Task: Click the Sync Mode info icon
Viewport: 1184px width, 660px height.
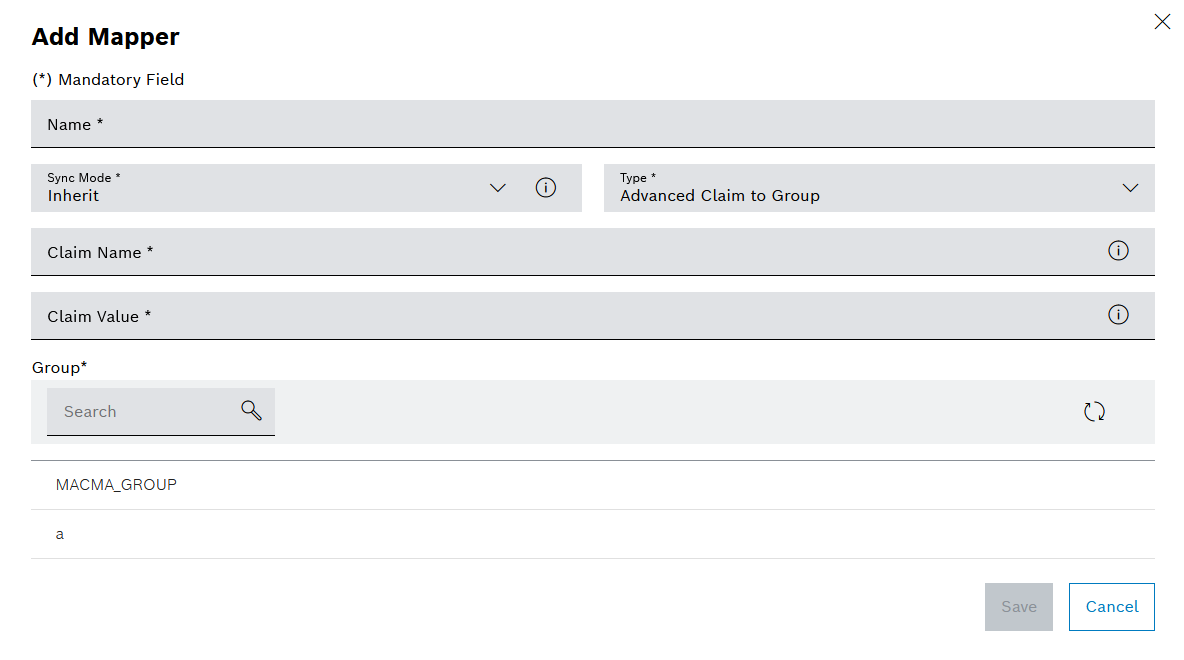Action: [x=546, y=187]
